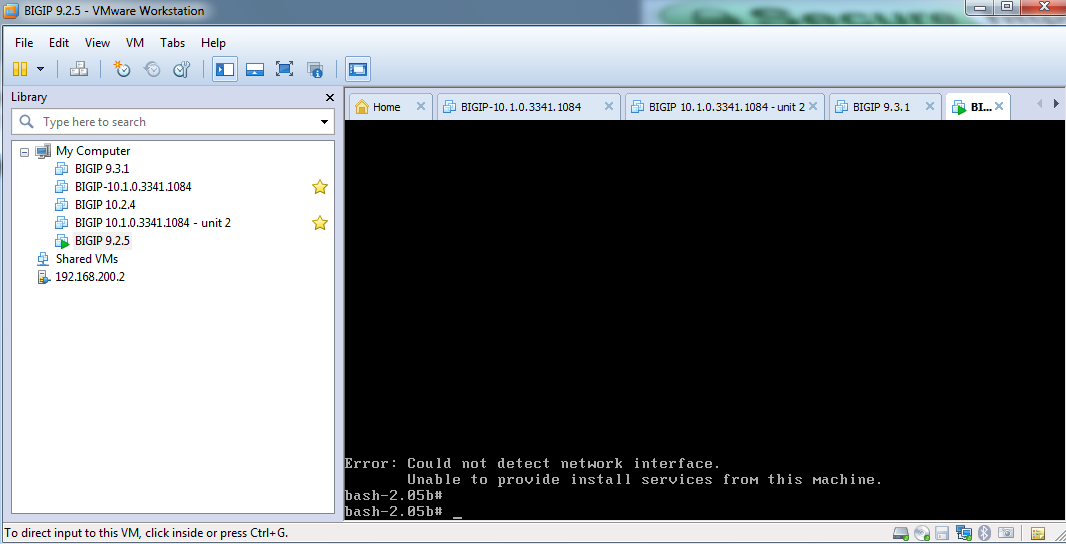
Task: Select the 192.168.200.2 server entry
Action: point(90,277)
